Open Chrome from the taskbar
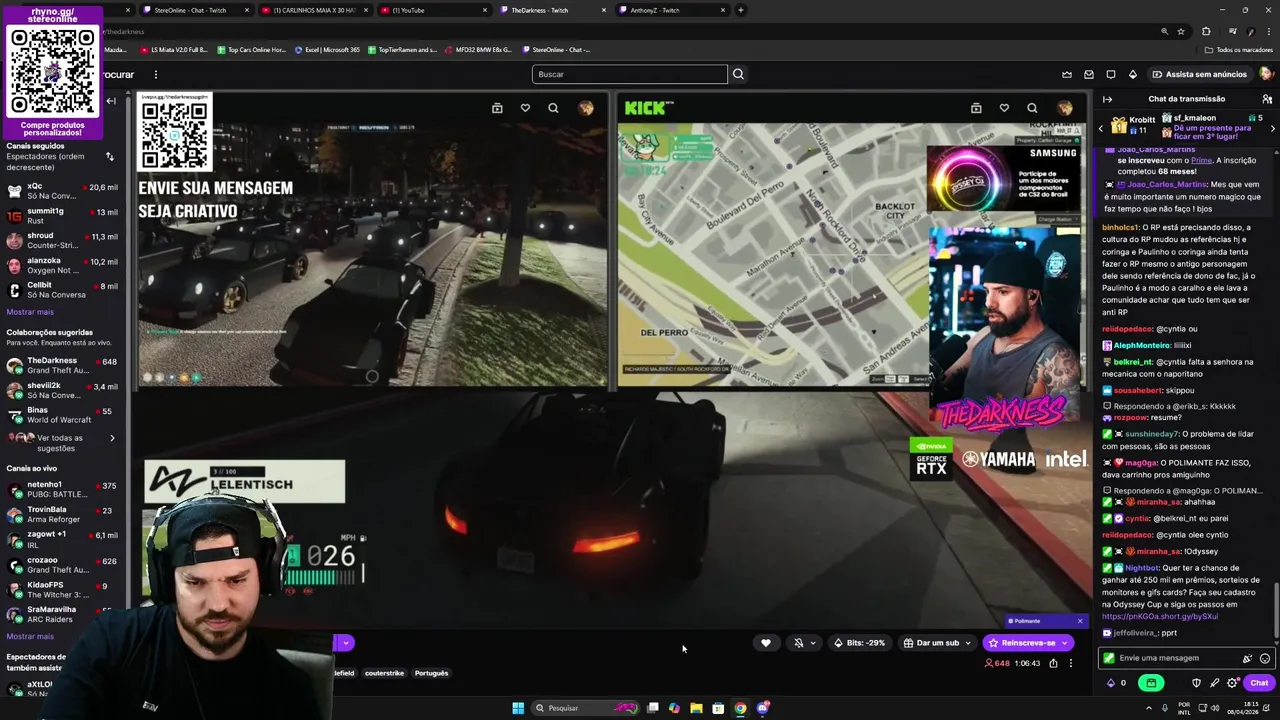The width and height of the screenshot is (1280, 720). point(740,708)
